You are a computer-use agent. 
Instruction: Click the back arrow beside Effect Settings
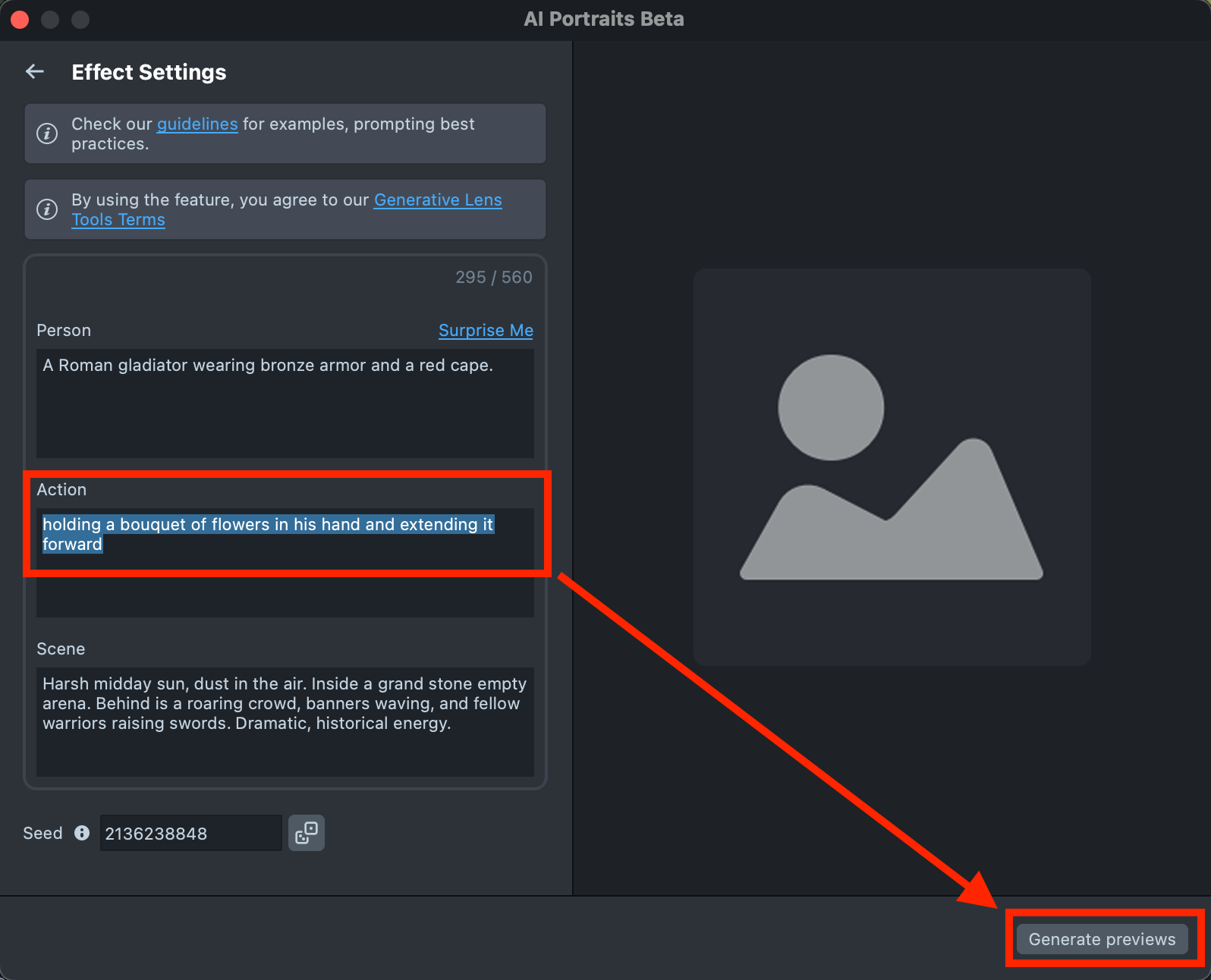pos(35,72)
